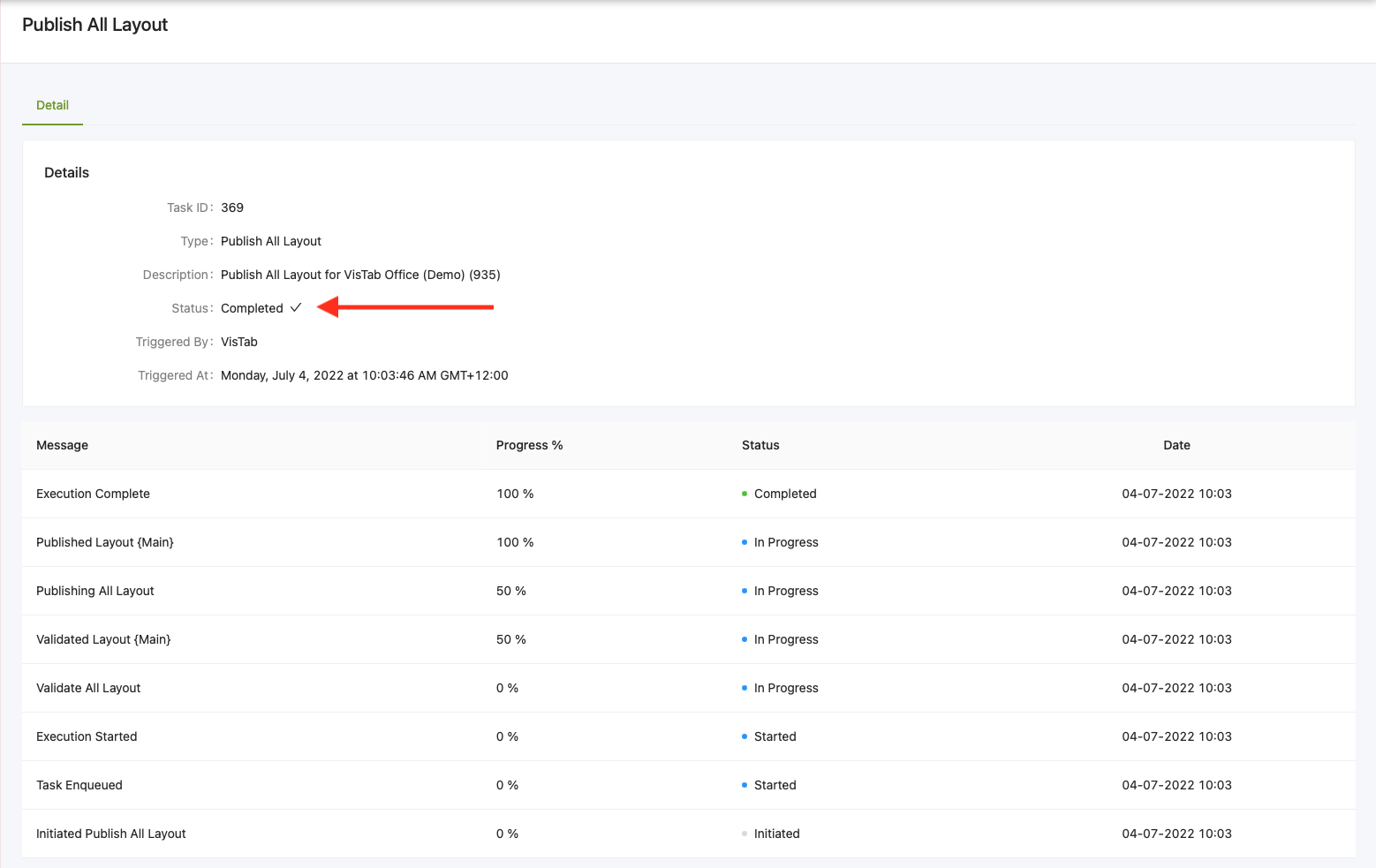1376x868 pixels.
Task: Click the red arrow pointing at status
Action: coord(405,307)
